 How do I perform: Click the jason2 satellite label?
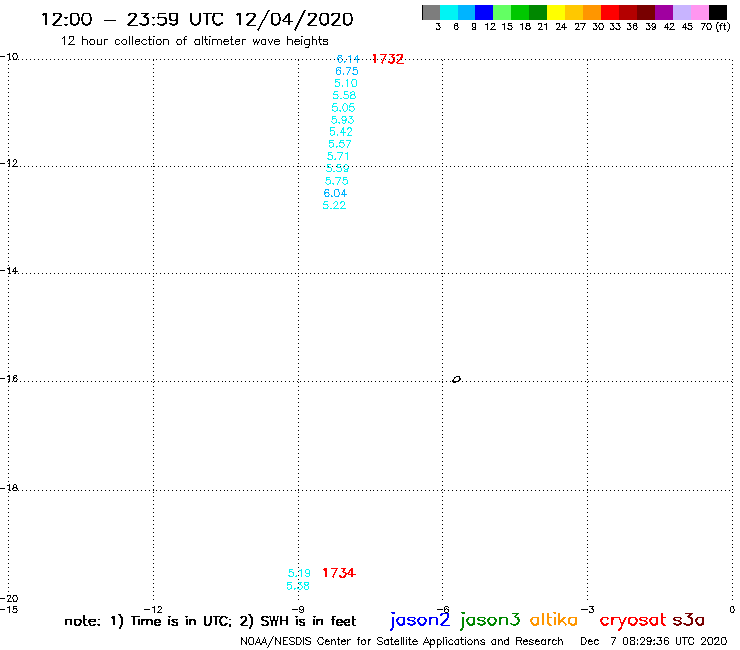[420, 620]
